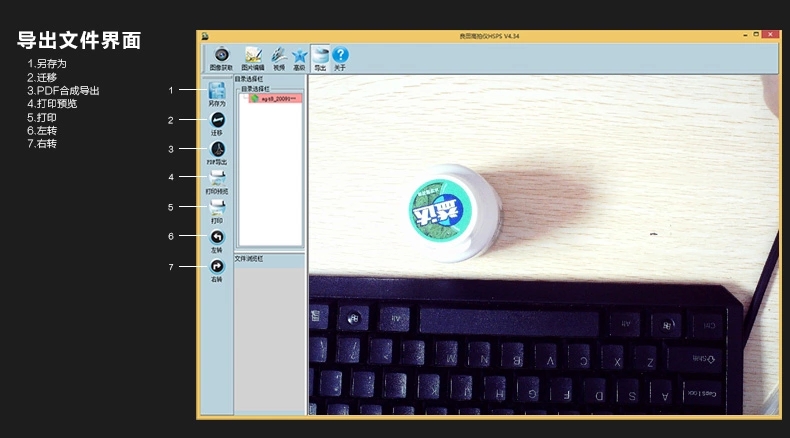Open the 图片编辑 image editing tool
This screenshot has height=438, width=790.
coord(252,58)
